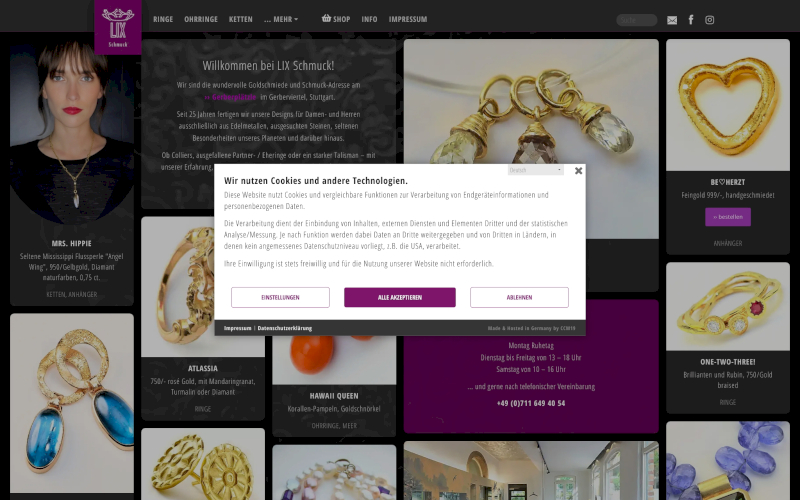Viewport: 800px width, 500px height.
Task: Open cookie Einstellungen button
Action: (280, 297)
